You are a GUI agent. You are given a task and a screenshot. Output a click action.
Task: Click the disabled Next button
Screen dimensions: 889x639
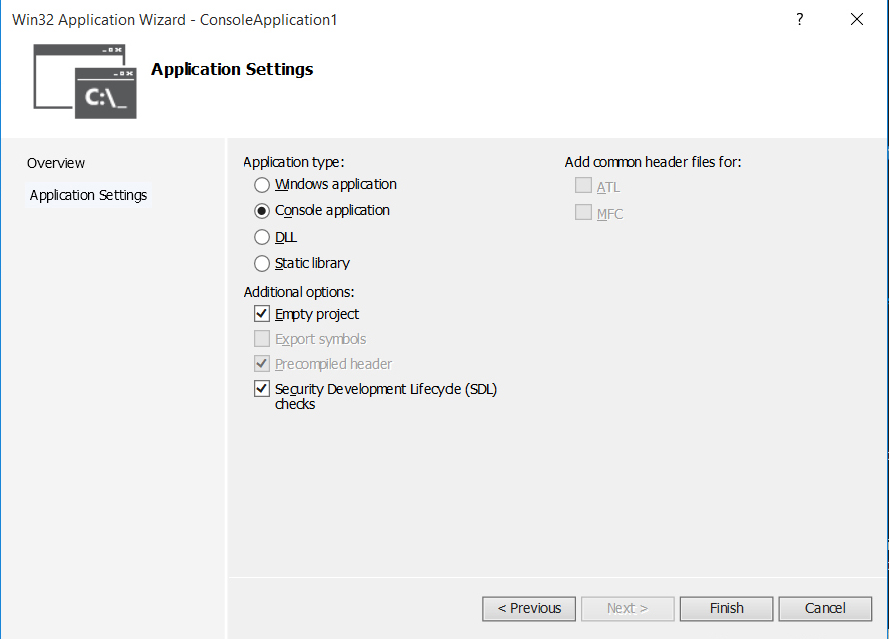pos(628,608)
